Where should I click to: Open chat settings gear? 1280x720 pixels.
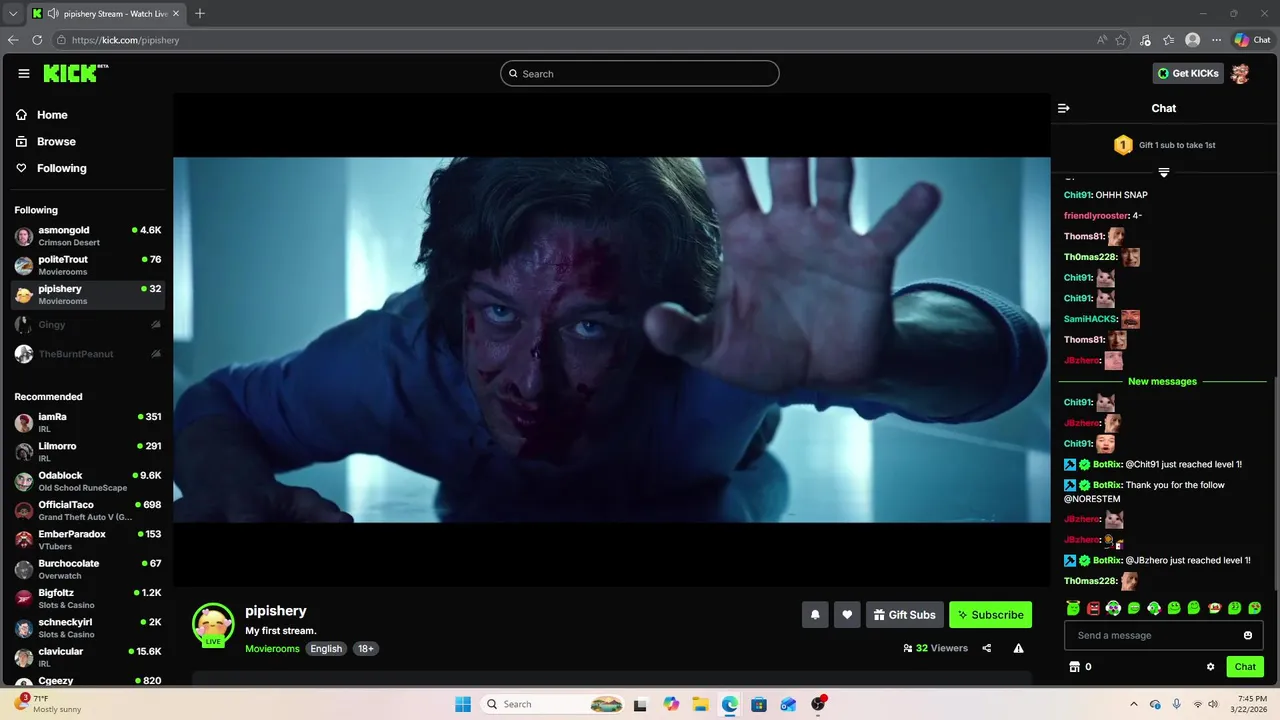pos(1210,667)
